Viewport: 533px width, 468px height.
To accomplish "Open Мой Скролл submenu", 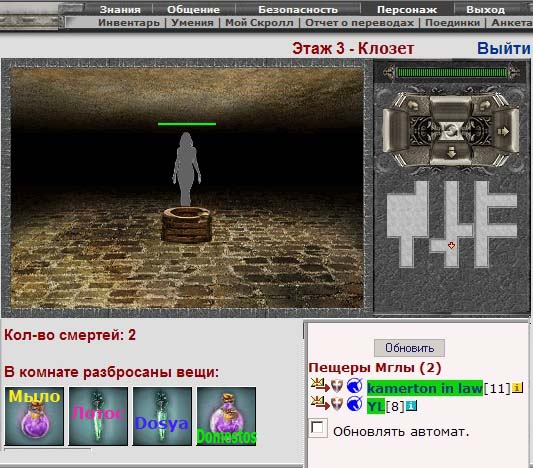I will point(259,23).
